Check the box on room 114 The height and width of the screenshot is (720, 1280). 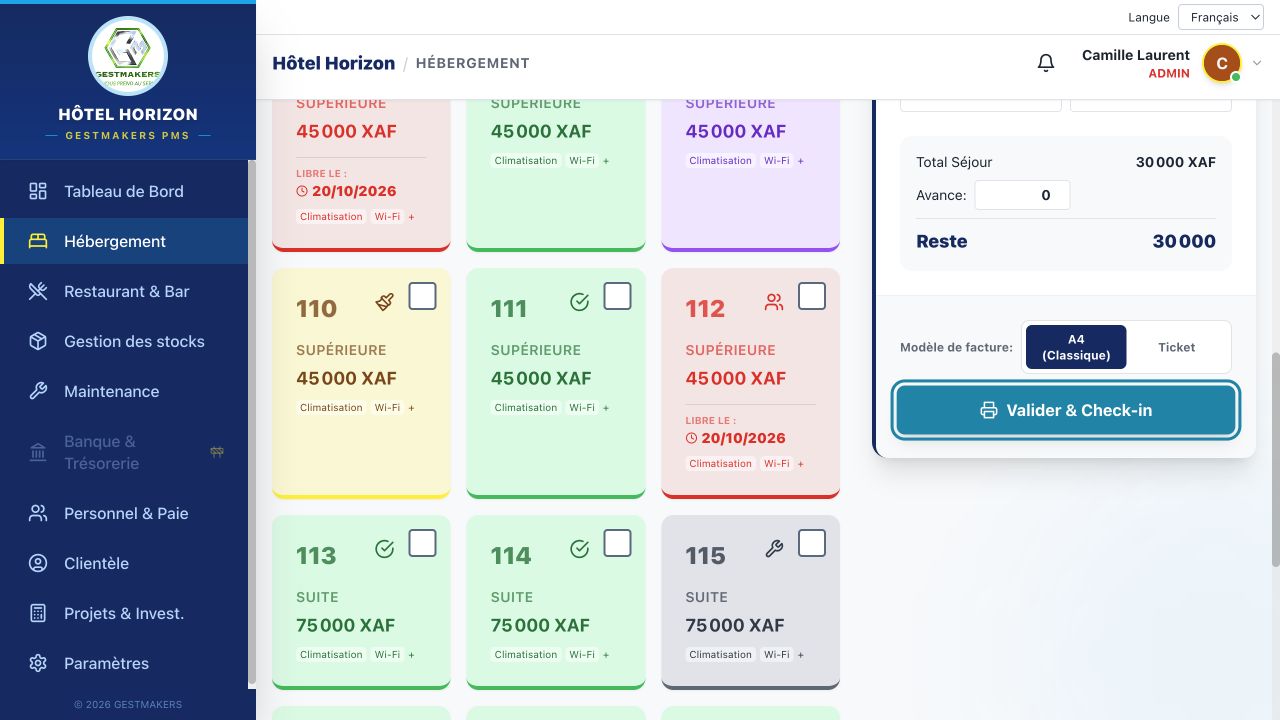tap(618, 543)
